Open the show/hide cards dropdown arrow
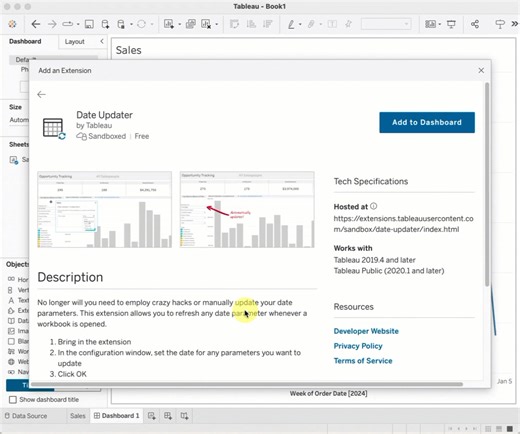520x434 pixels. pyautogui.click(x=440, y=24)
